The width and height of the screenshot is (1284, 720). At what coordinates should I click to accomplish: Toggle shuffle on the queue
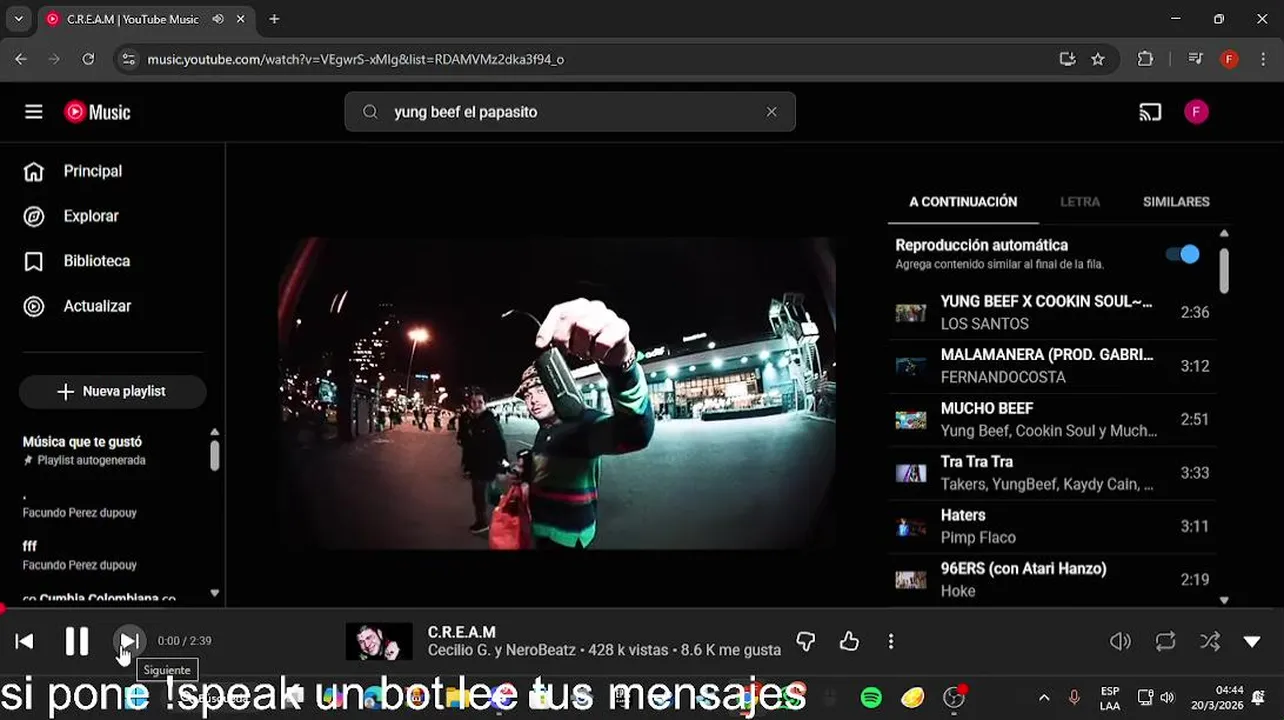1210,641
